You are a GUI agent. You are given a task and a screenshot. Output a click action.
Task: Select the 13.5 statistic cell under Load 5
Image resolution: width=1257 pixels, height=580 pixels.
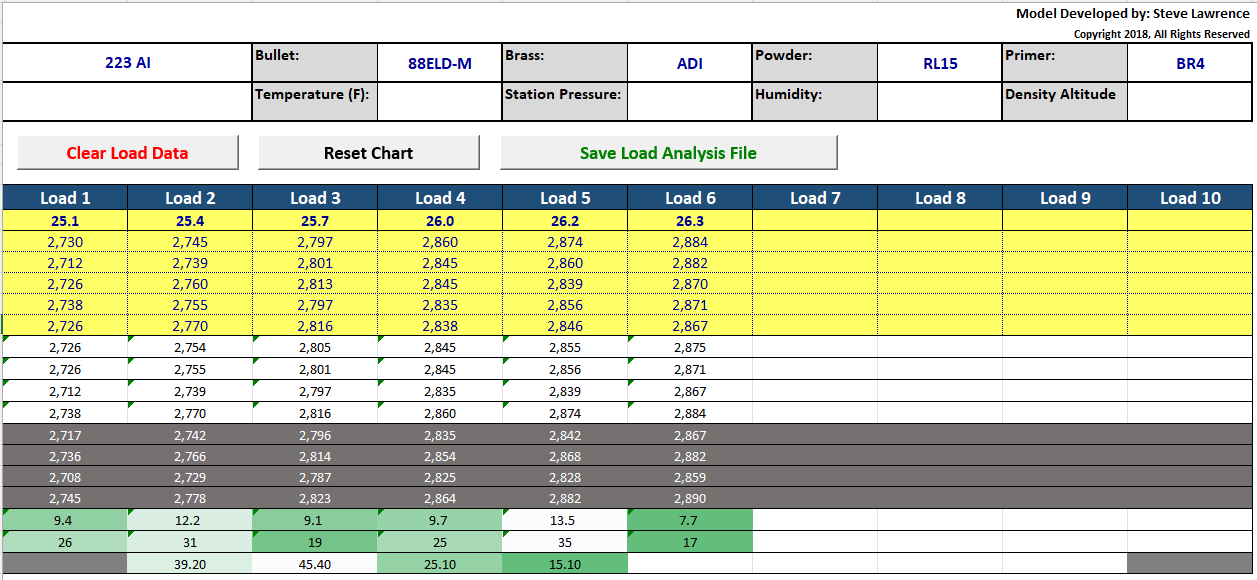[564, 520]
